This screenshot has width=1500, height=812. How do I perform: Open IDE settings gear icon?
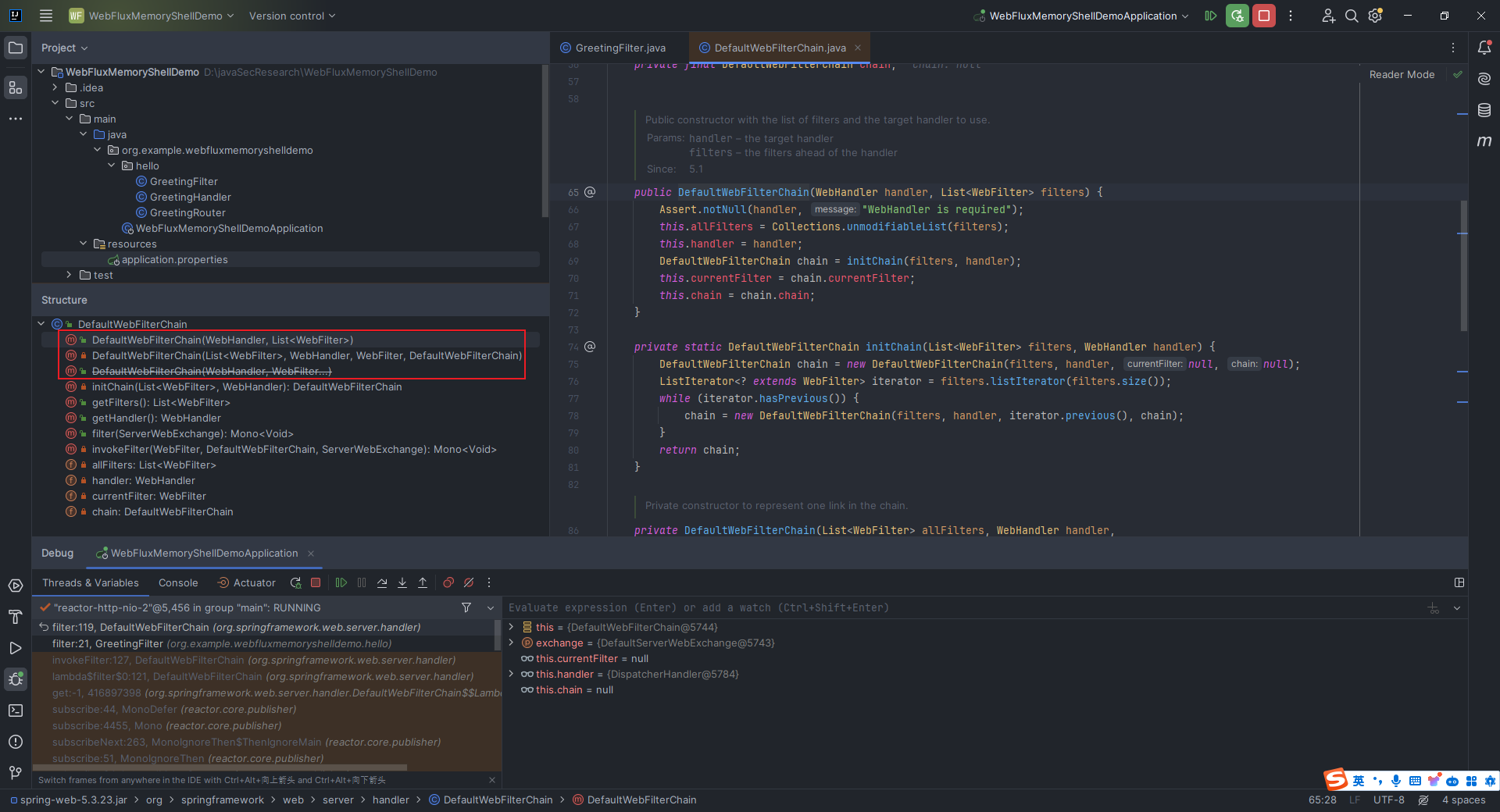tap(1376, 16)
